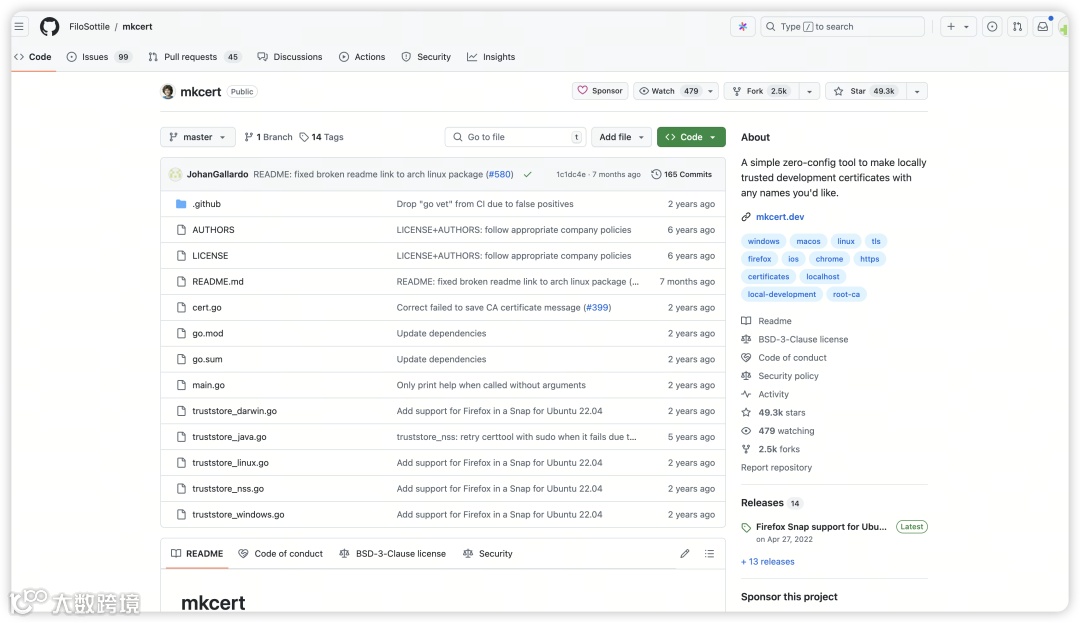Expand the Watch notifications dropdown
Screen dimensions: 1080x623
point(710,91)
